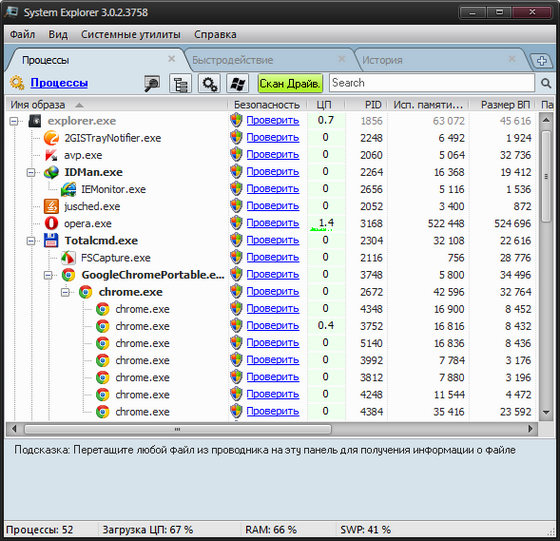Click the gear icon beside the Процессы heading
This screenshot has height=541, width=560.
17,83
